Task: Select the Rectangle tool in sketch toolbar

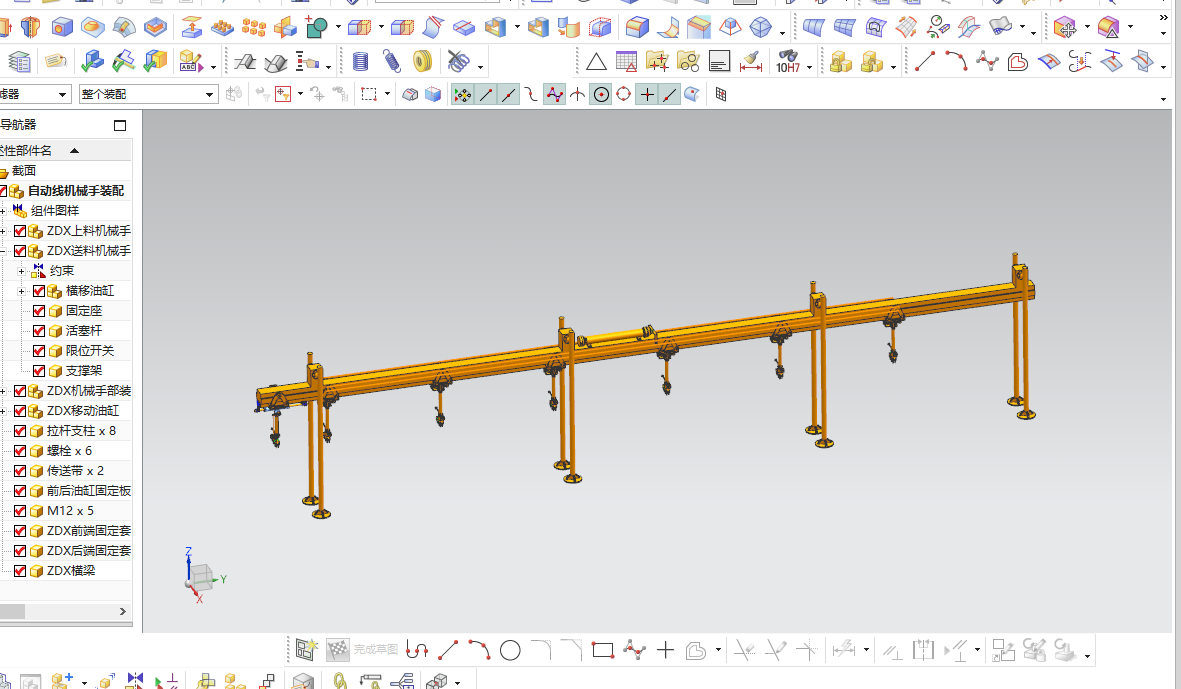Action: [x=602, y=651]
